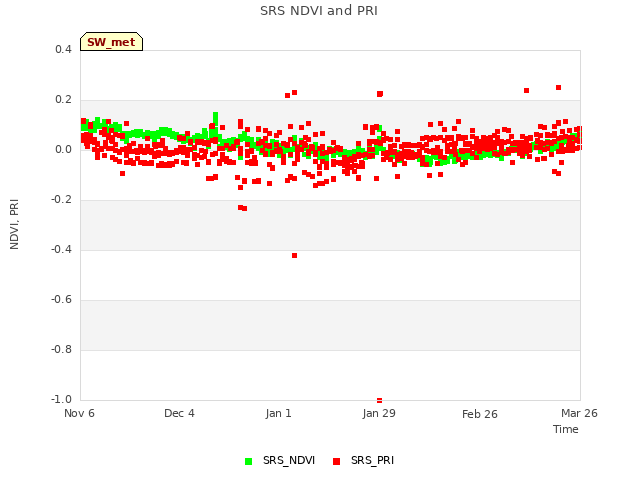Viewport: 640px width, 480px height.
Task: Click the 0.2 y-axis tick label
Action: [63, 100]
